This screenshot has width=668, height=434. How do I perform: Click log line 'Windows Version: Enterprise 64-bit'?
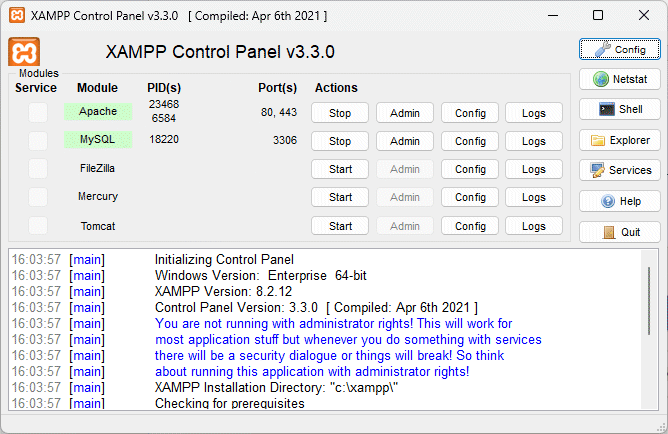pyautogui.click(x=261, y=276)
